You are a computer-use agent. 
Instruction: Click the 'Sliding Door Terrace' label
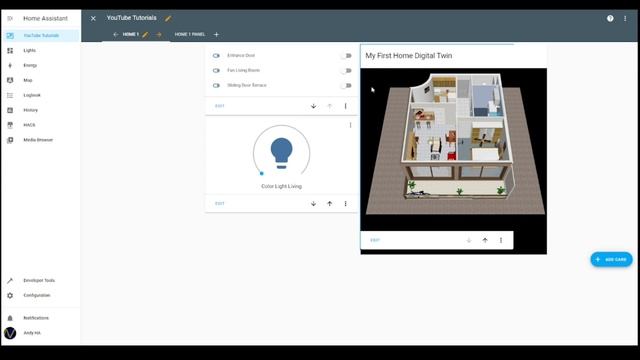247,85
